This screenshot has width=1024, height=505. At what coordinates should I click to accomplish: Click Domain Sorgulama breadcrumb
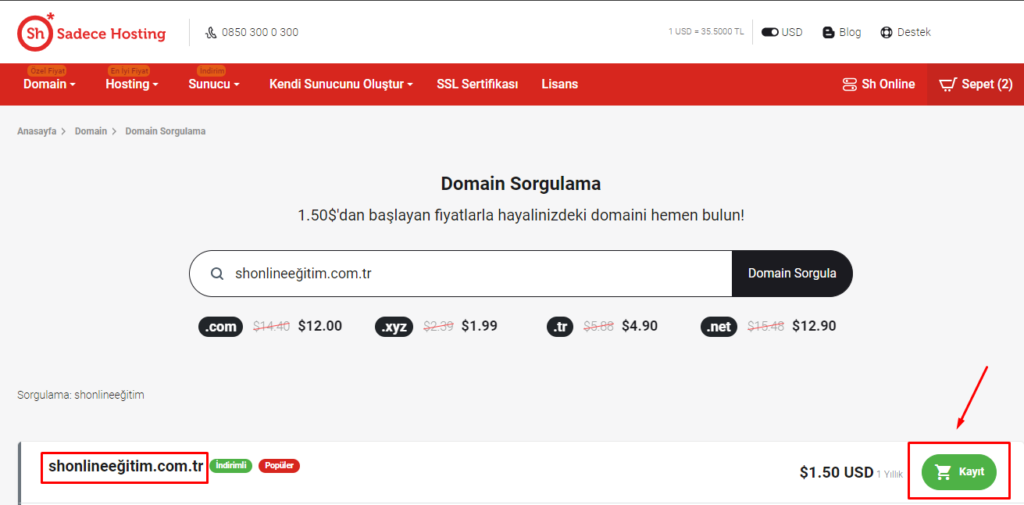click(165, 131)
